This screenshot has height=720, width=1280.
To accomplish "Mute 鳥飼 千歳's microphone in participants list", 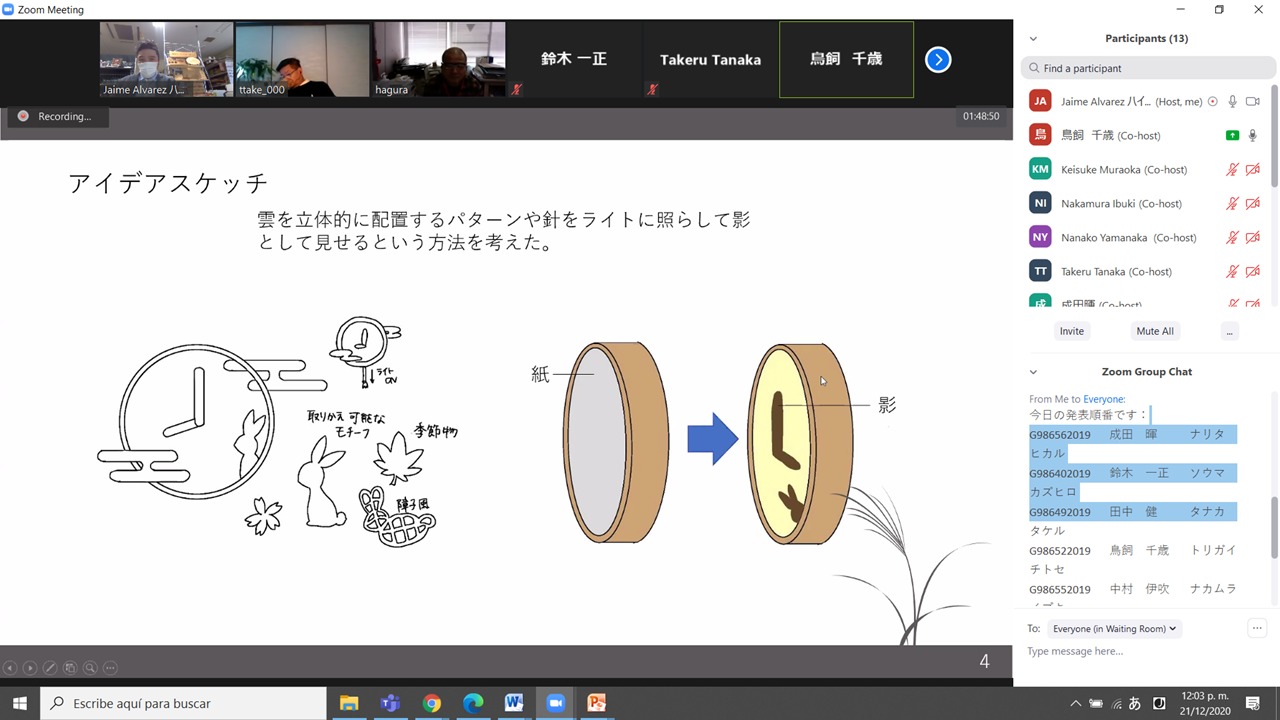I will tap(1252, 135).
